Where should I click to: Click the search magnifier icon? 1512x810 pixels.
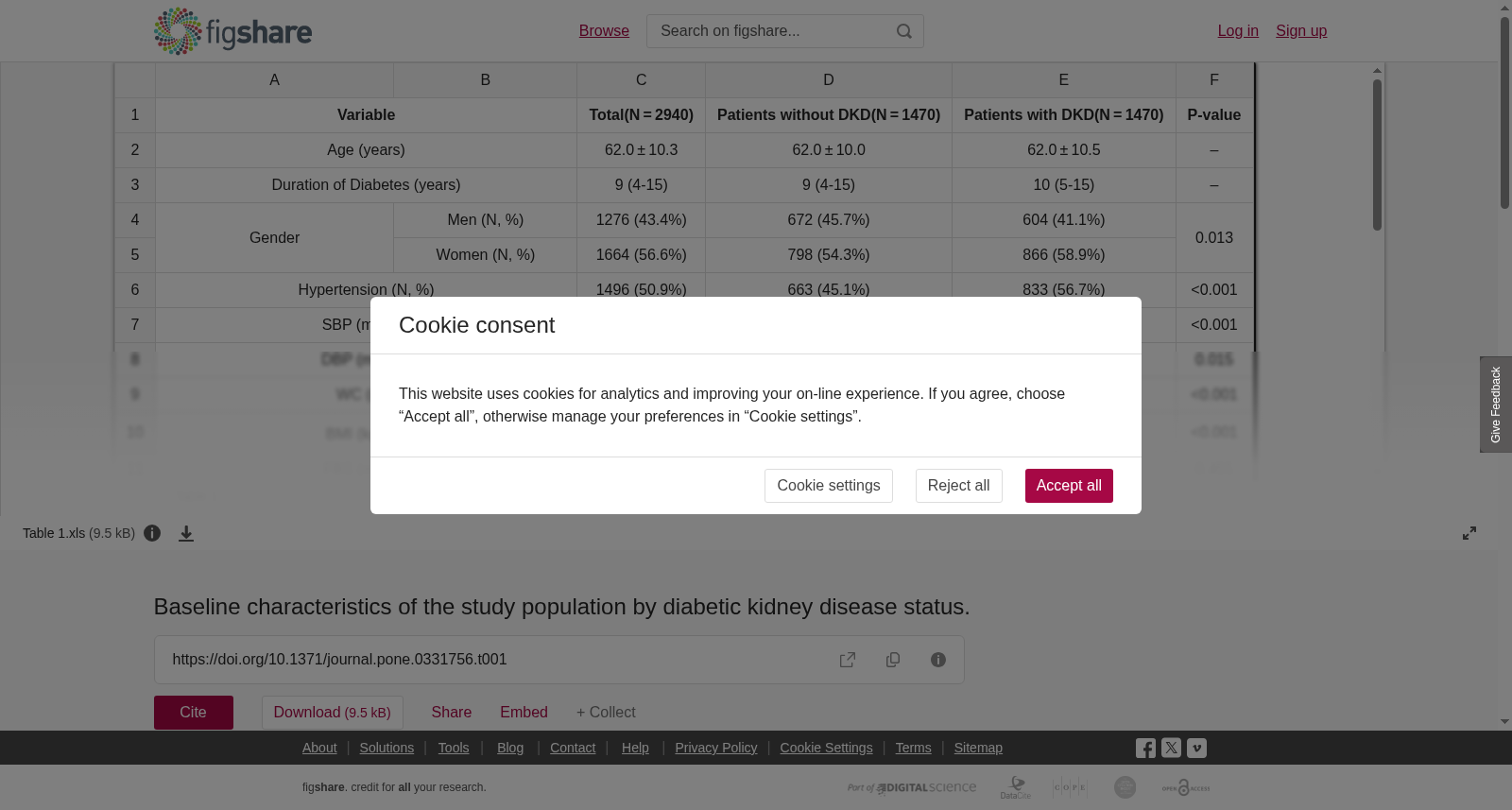[904, 31]
